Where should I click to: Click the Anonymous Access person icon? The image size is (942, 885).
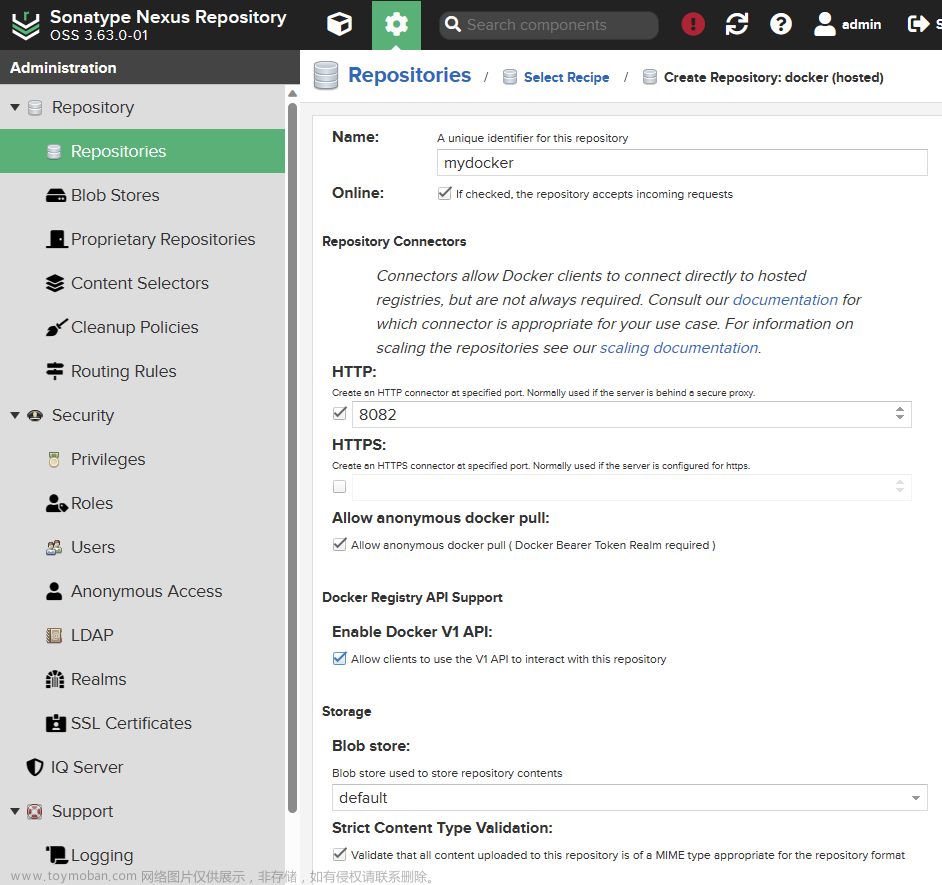pyautogui.click(x=54, y=591)
